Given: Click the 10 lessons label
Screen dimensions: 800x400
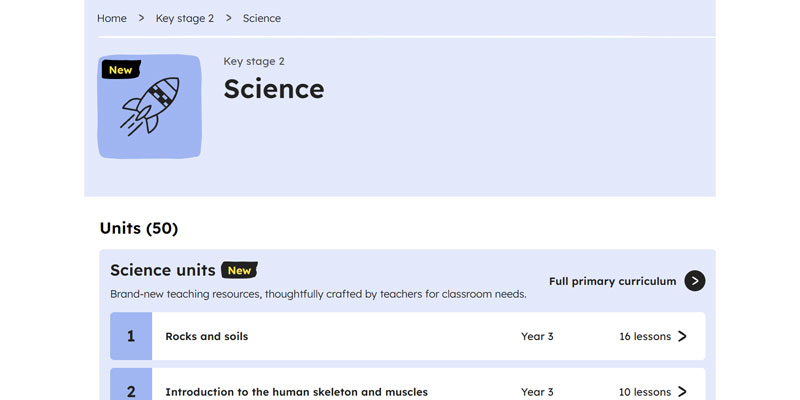Looking at the screenshot, I should [x=645, y=391].
